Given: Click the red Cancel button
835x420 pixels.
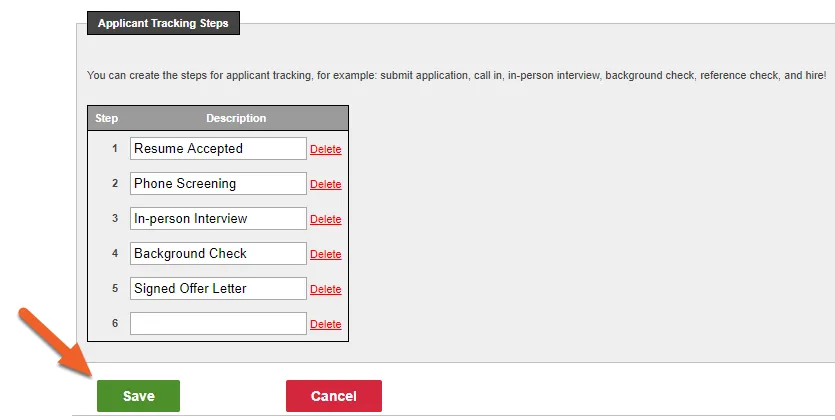Looking at the screenshot, I should pos(334,396).
